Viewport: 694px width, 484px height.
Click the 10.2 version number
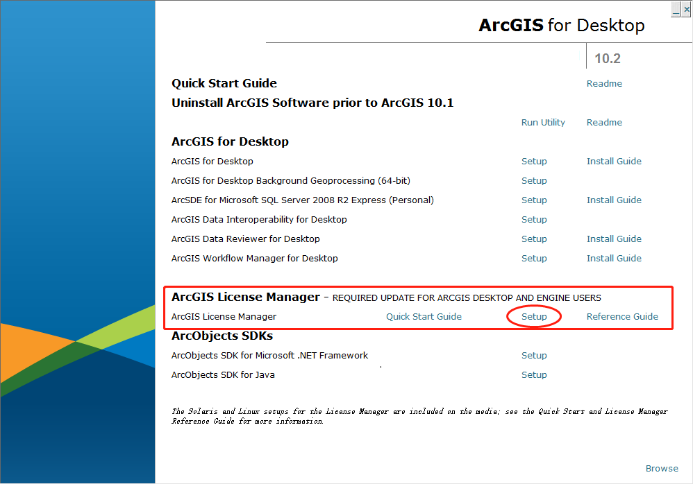[607, 58]
